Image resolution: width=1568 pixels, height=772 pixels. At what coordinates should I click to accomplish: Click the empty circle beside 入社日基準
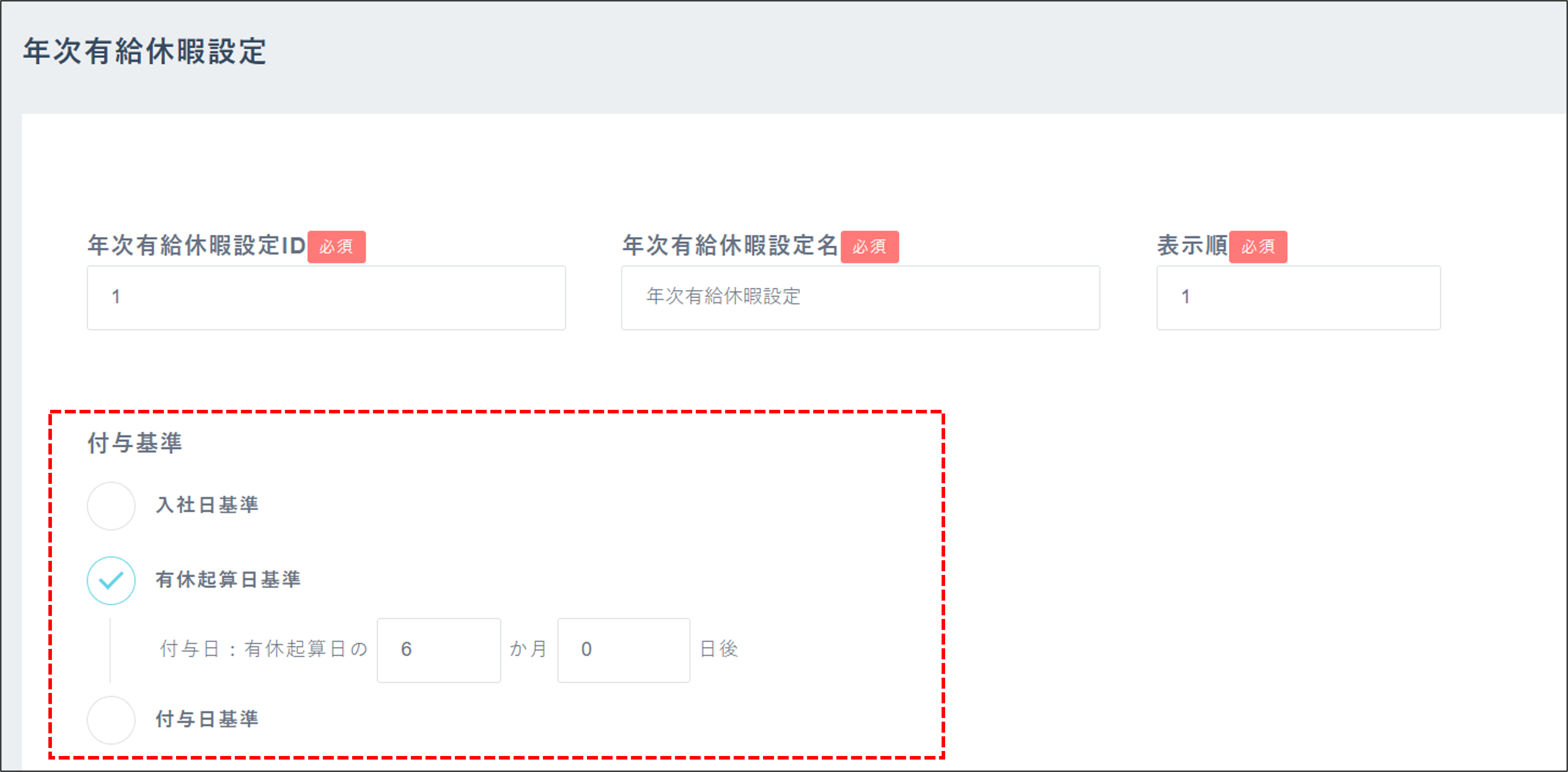tap(111, 505)
